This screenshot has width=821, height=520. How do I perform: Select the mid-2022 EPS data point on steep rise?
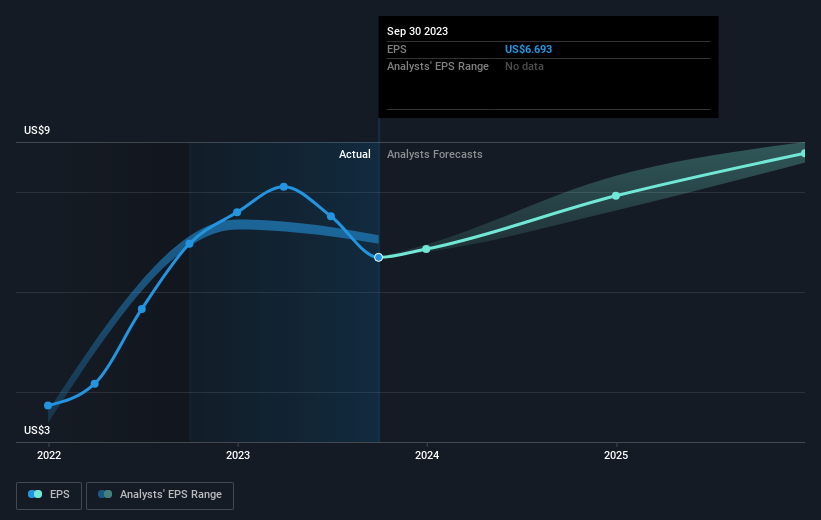coord(142,309)
